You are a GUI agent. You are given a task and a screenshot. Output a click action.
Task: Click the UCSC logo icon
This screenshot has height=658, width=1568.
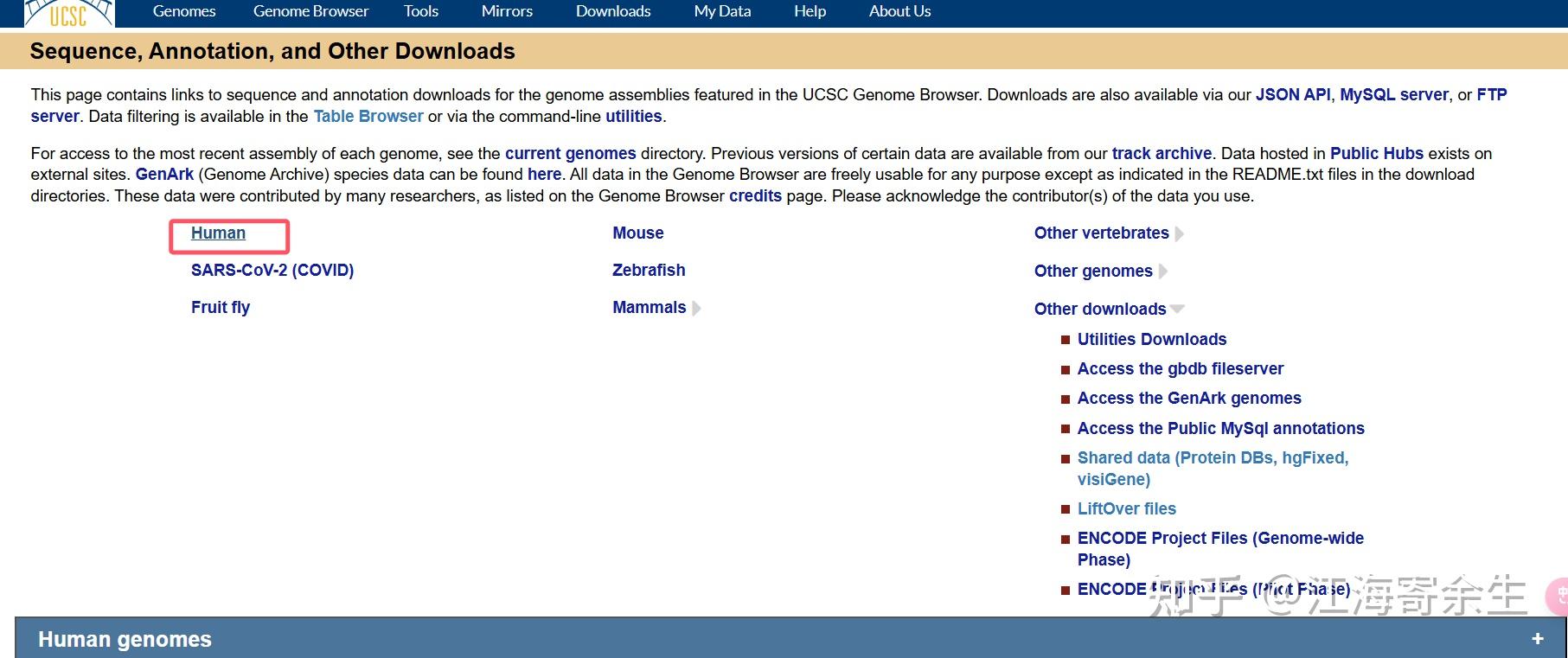[x=68, y=12]
